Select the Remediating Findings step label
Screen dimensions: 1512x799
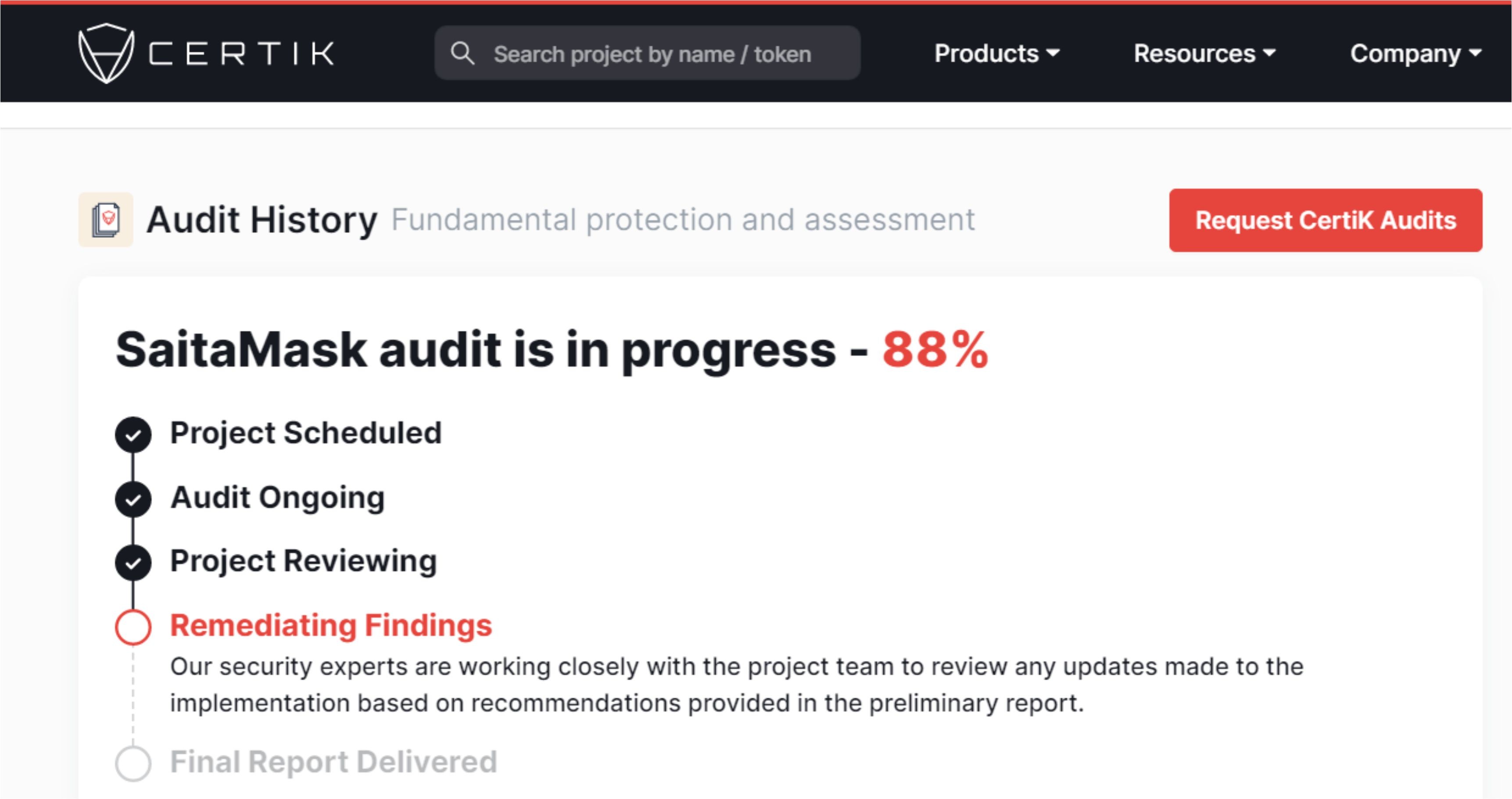pyautogui.click(x=331, y=625)
